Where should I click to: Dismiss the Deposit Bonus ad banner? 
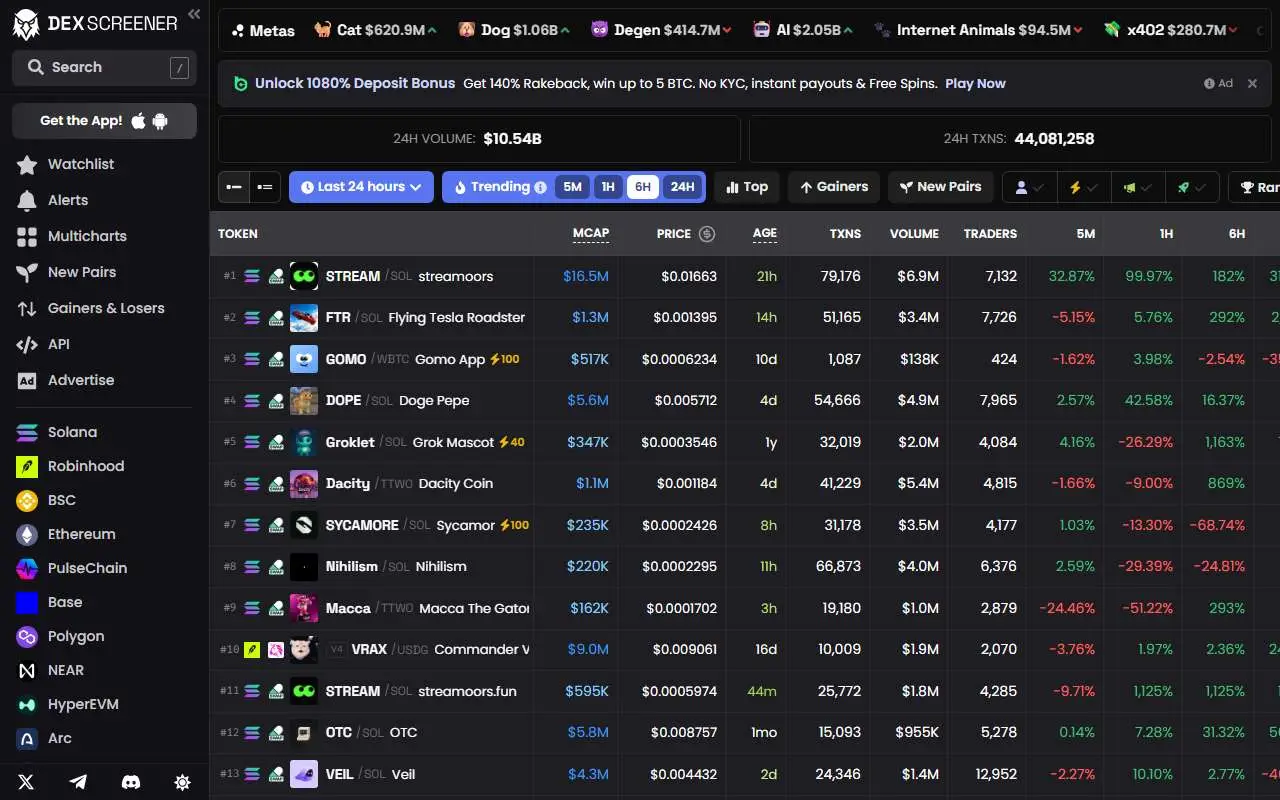(x=1252, y=84)
